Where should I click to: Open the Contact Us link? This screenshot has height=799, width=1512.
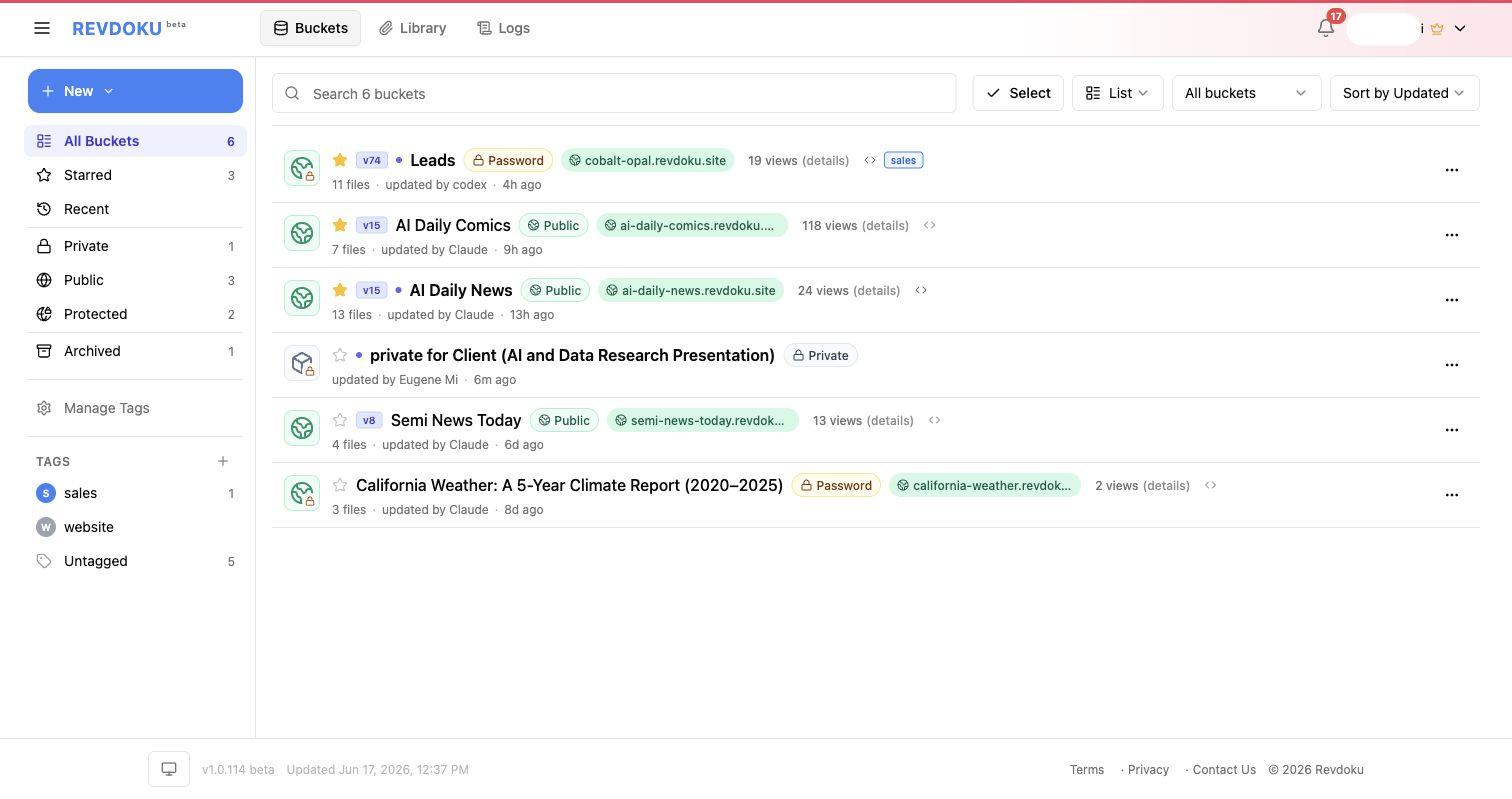pos(1224,770)
